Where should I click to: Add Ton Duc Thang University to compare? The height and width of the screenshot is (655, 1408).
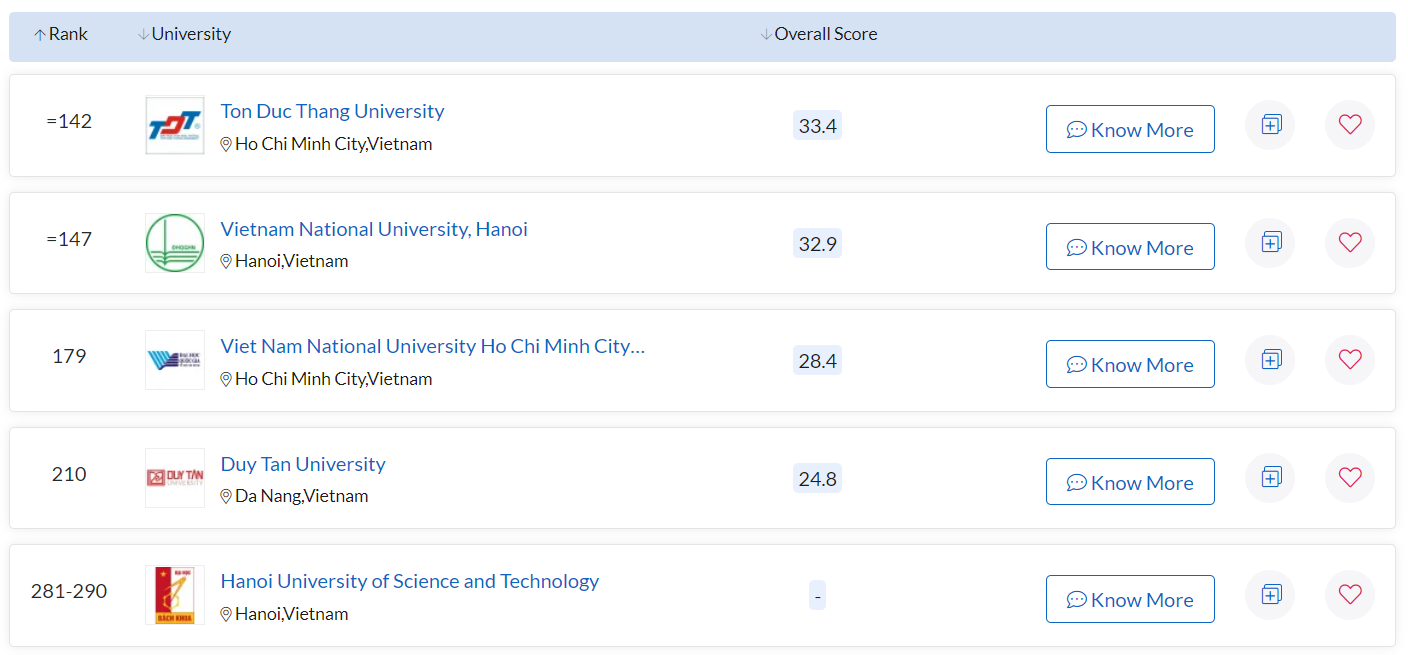tap(1270, 125)
